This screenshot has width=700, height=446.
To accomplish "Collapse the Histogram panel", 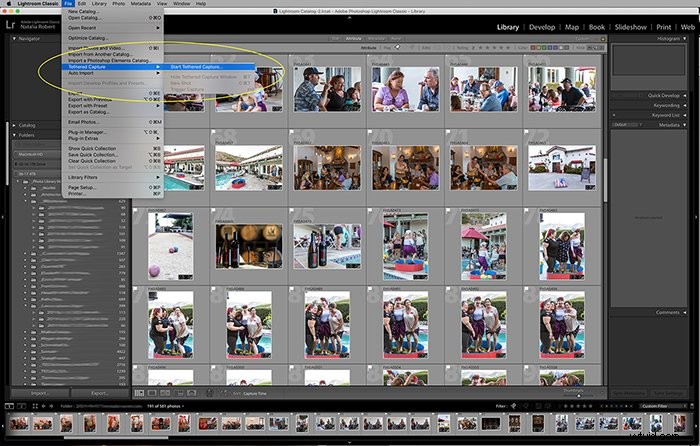I will coord(685,39).
